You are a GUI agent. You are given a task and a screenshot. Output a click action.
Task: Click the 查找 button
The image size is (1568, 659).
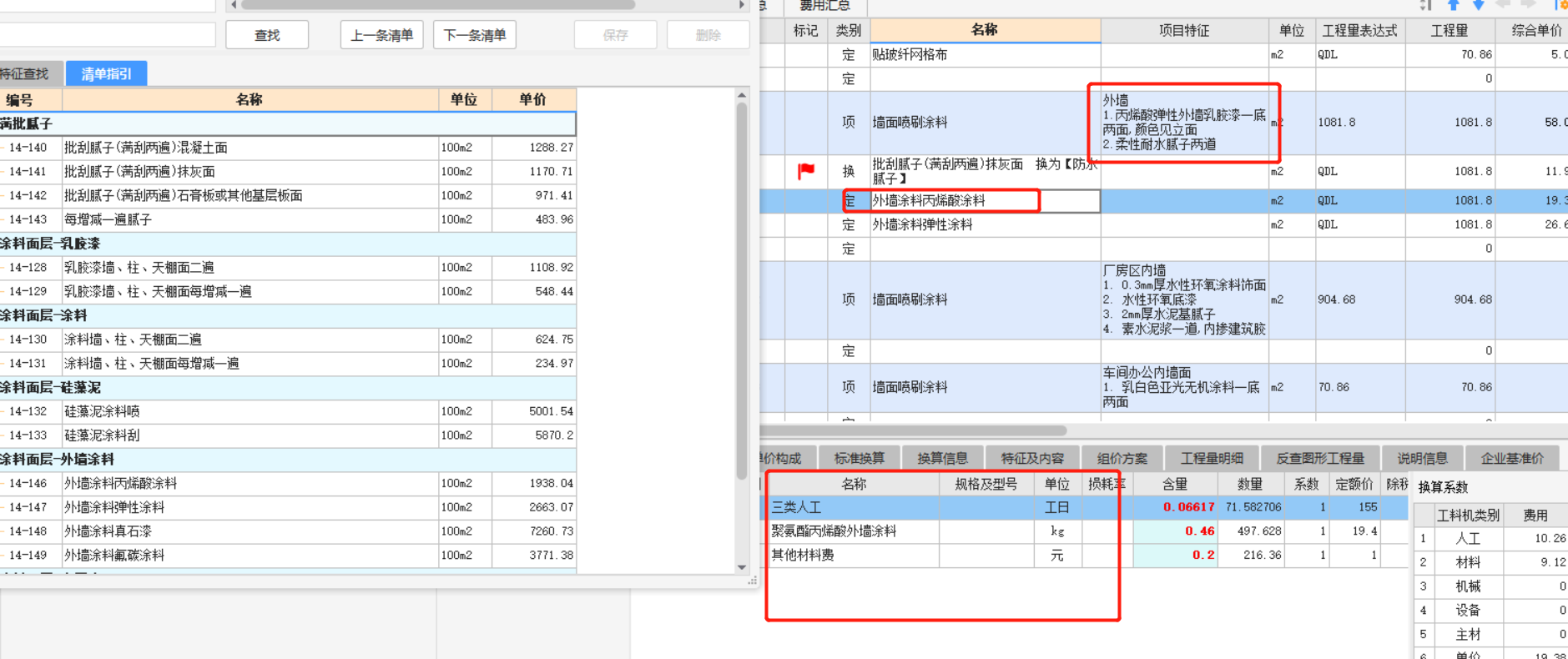[x=267, y=35]
